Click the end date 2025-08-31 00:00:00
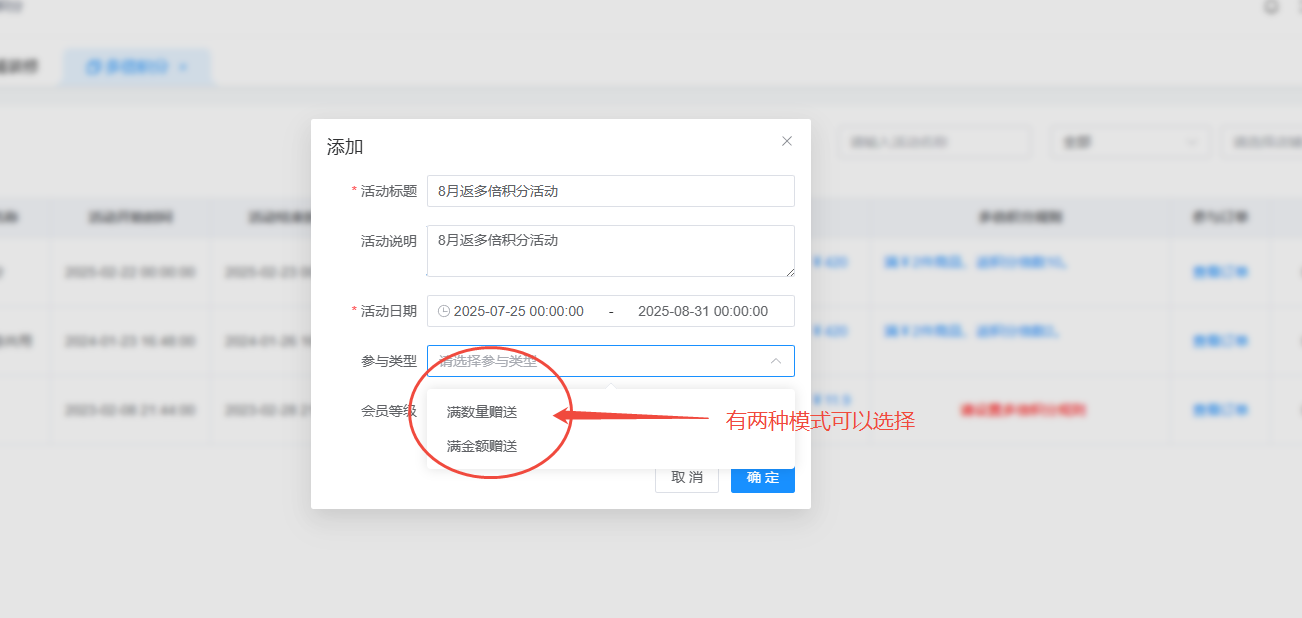Screen dimensions: 1302x618 (x=702, y=311)
